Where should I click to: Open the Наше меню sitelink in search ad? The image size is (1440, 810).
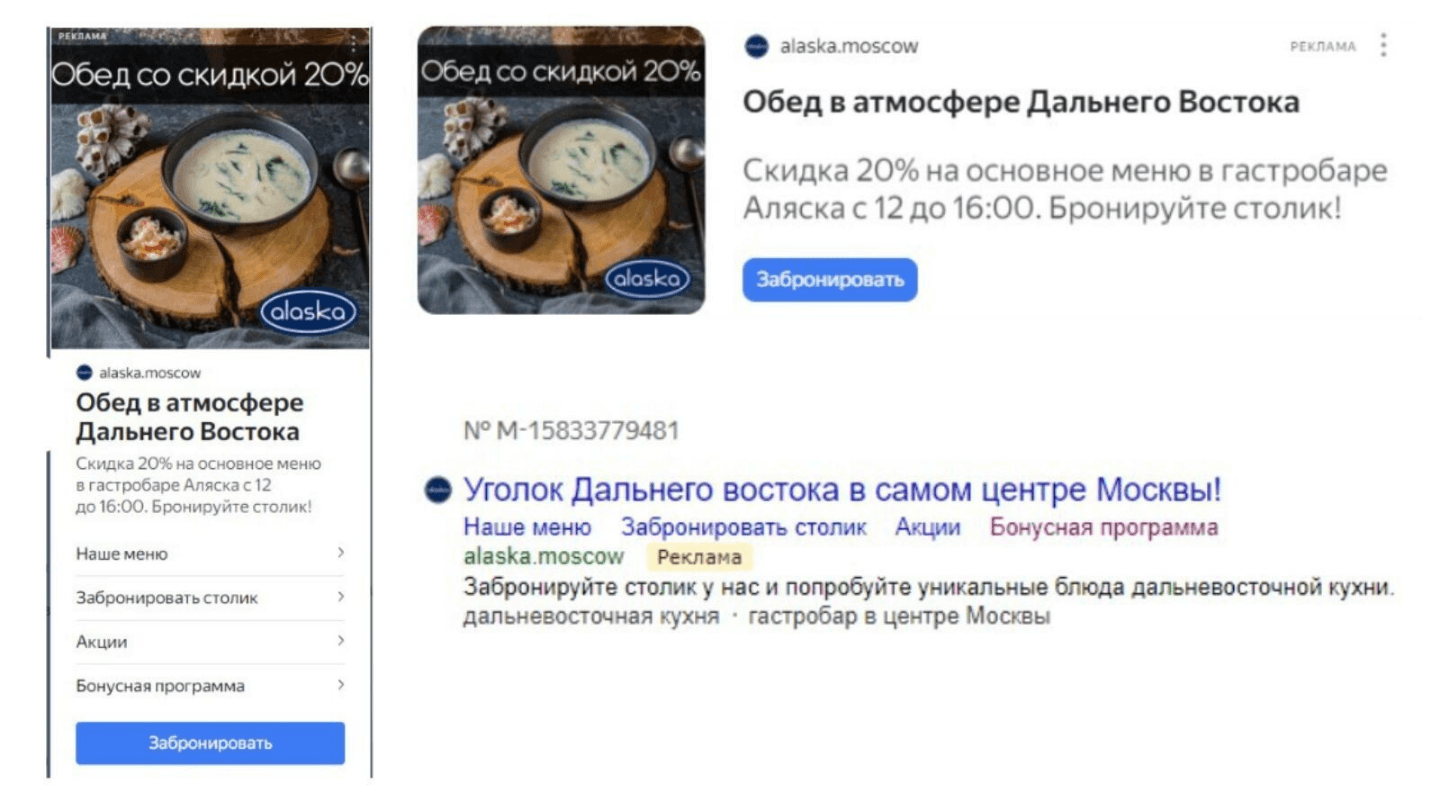[x=527, y=527]
